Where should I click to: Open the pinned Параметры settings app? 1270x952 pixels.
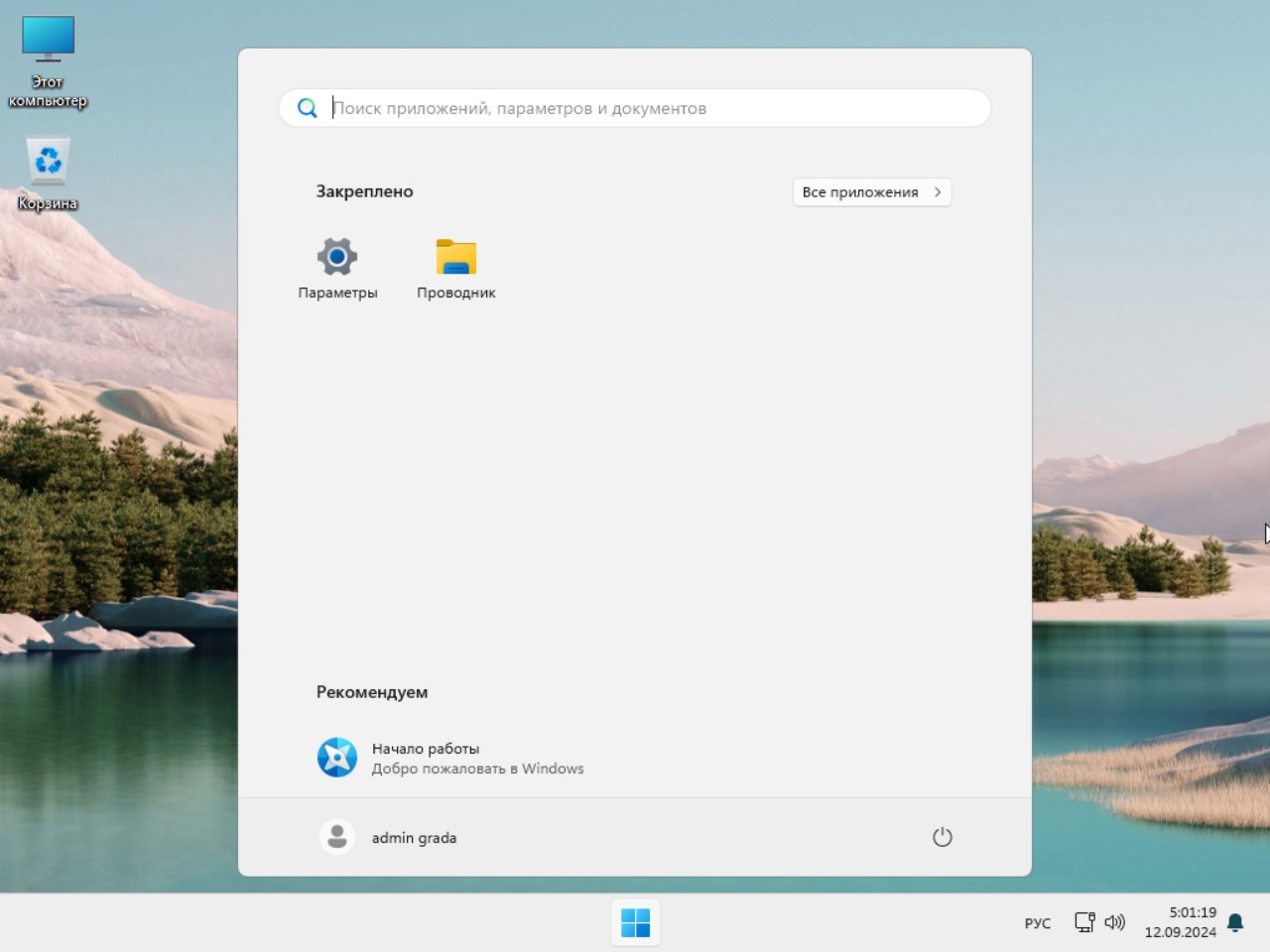pos(337,268)
